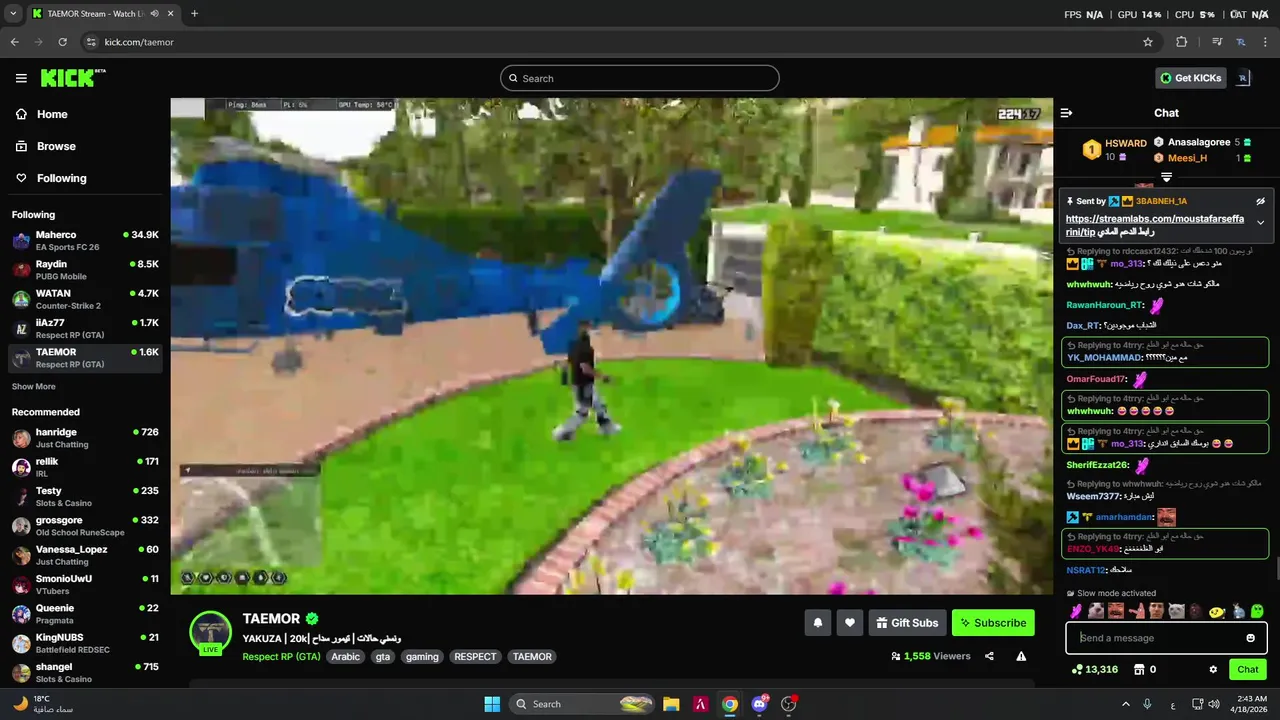Select TAEMOR in the Following list

tap(85, 358)
